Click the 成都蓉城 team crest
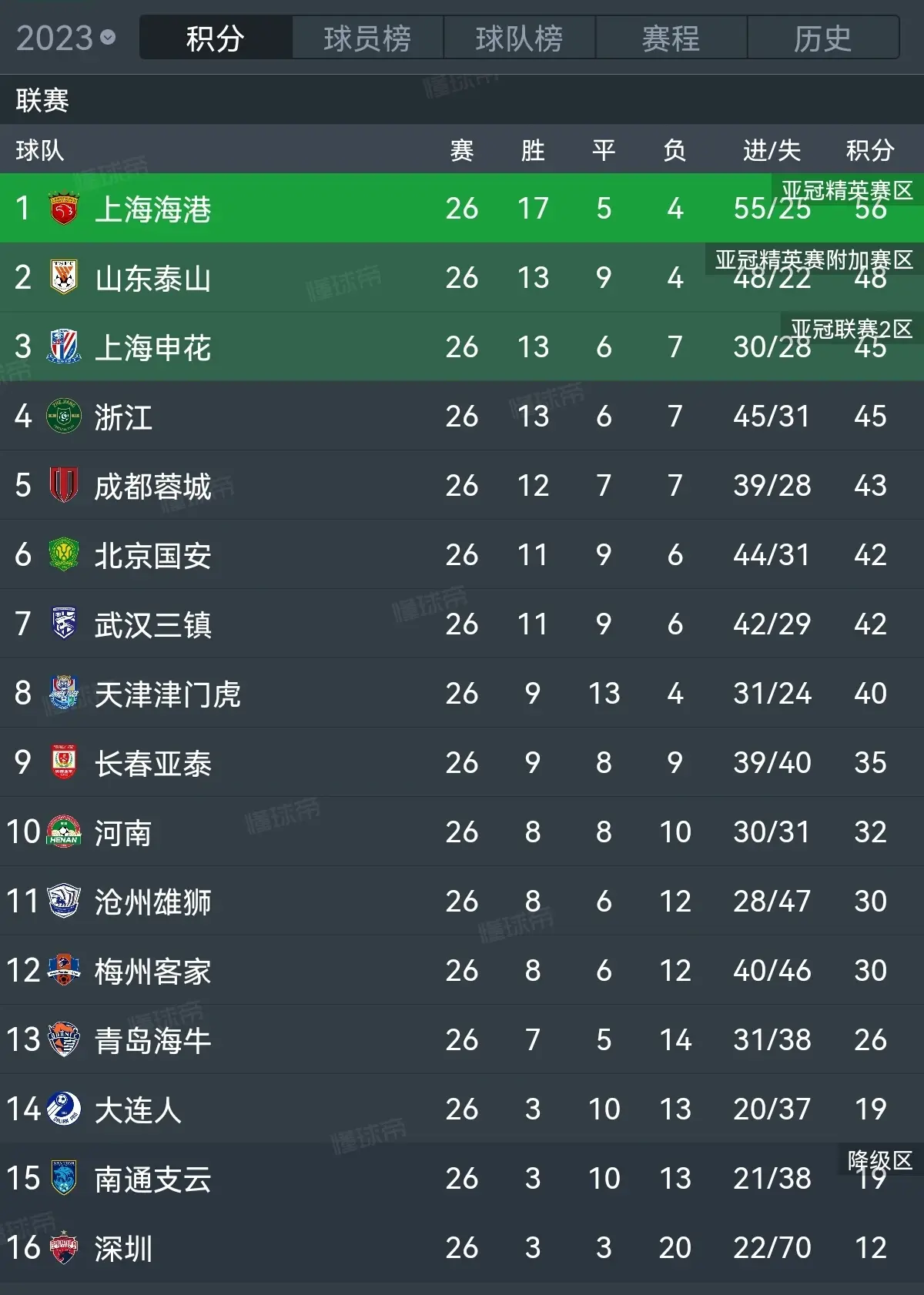Image resolution: width=924 pixels, height=1295 pixels. pos(64,485)
